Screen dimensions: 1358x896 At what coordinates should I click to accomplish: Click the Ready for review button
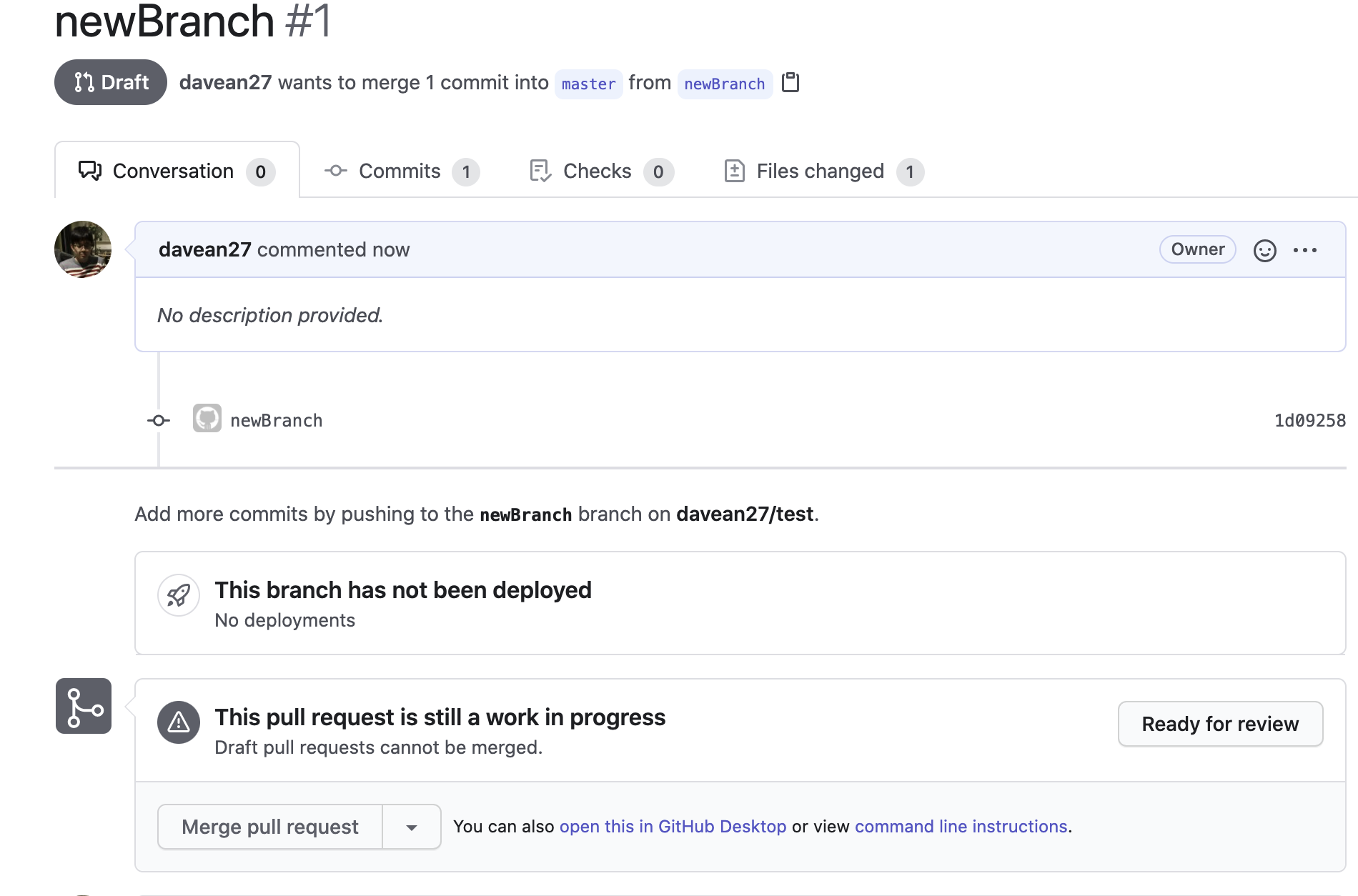1220,724
